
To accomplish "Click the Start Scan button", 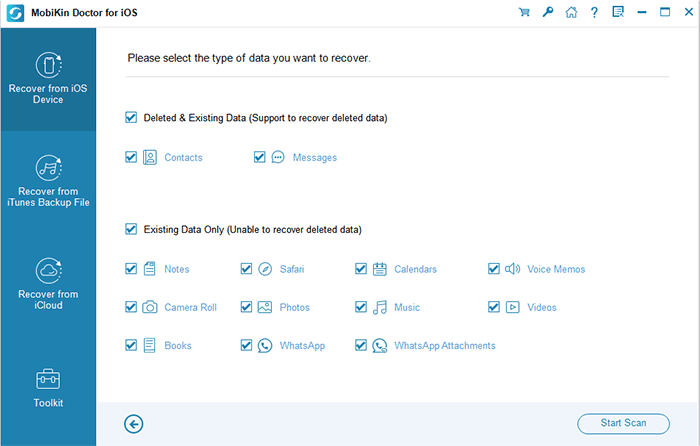I will (x=623, y=423).
